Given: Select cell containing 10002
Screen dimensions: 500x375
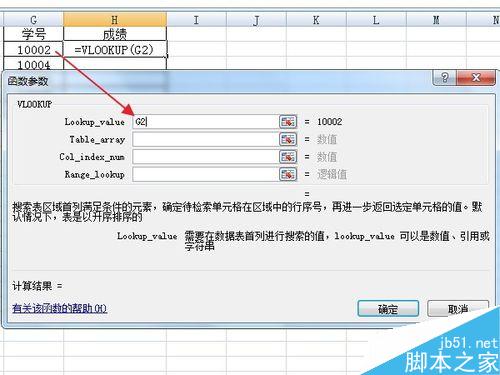Looking at the screenshot, I should coord(33,50).
